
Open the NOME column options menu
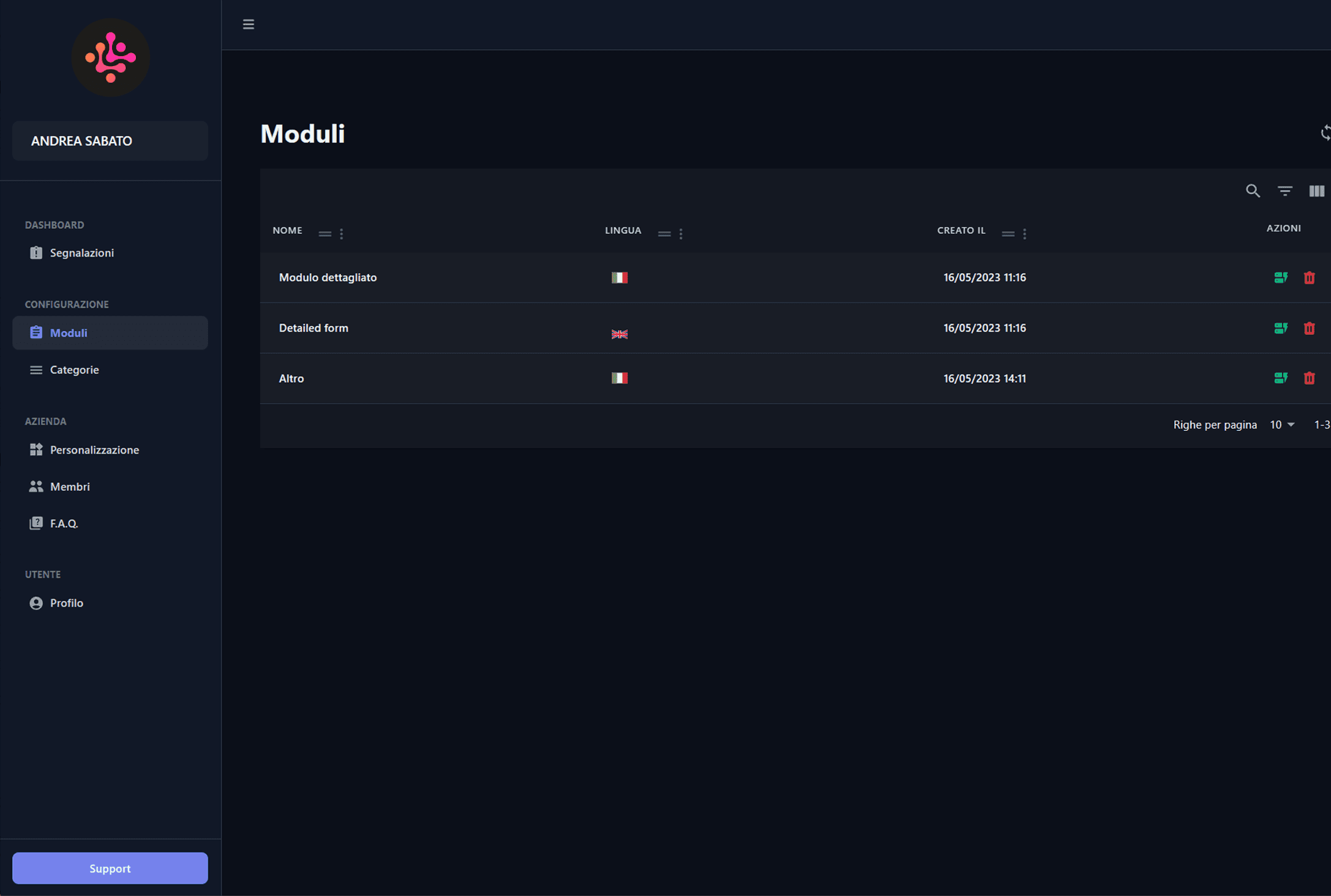click(342, 234)
